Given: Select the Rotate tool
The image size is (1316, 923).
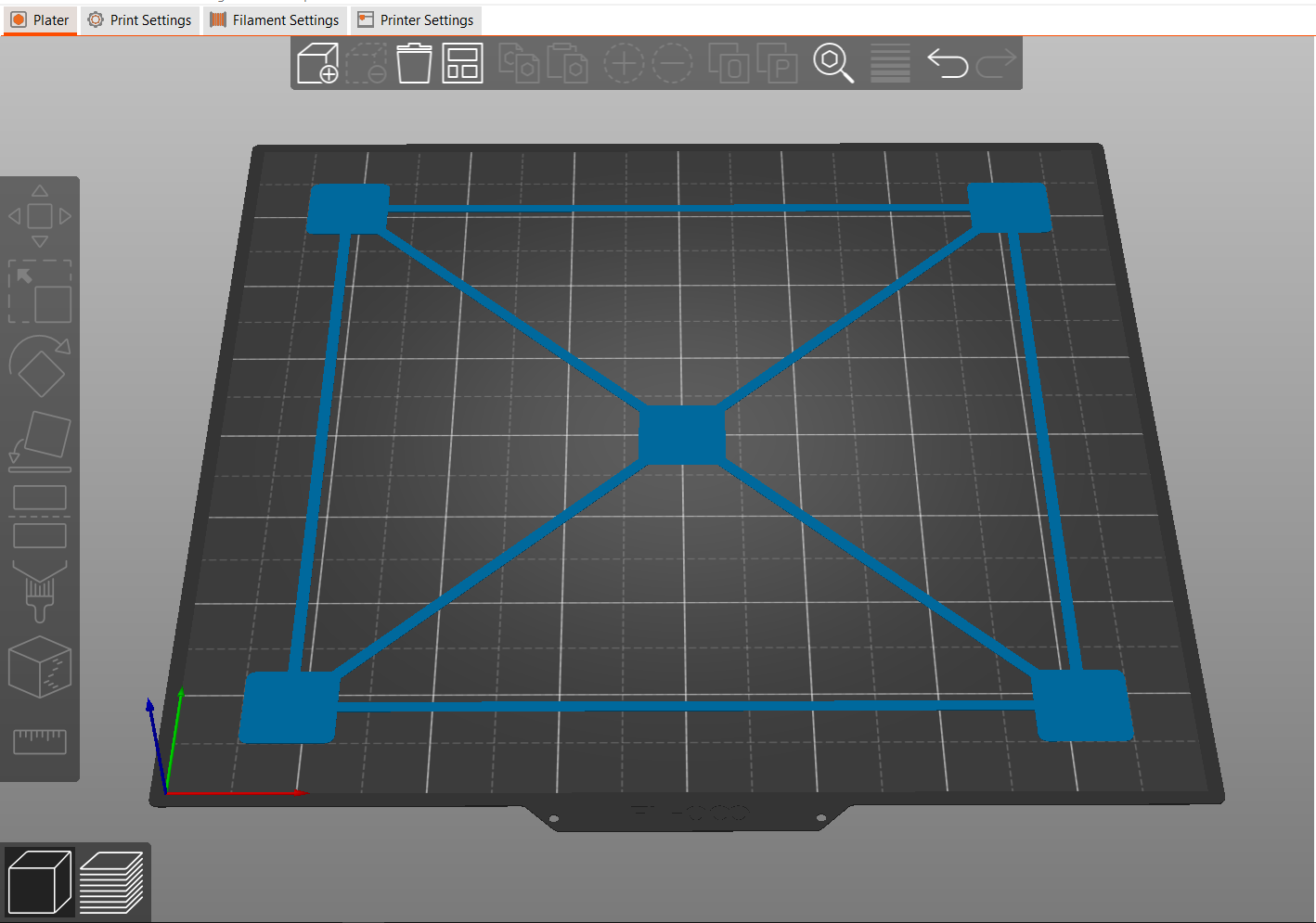Looking at the screenshot, I should coord(40,366).
